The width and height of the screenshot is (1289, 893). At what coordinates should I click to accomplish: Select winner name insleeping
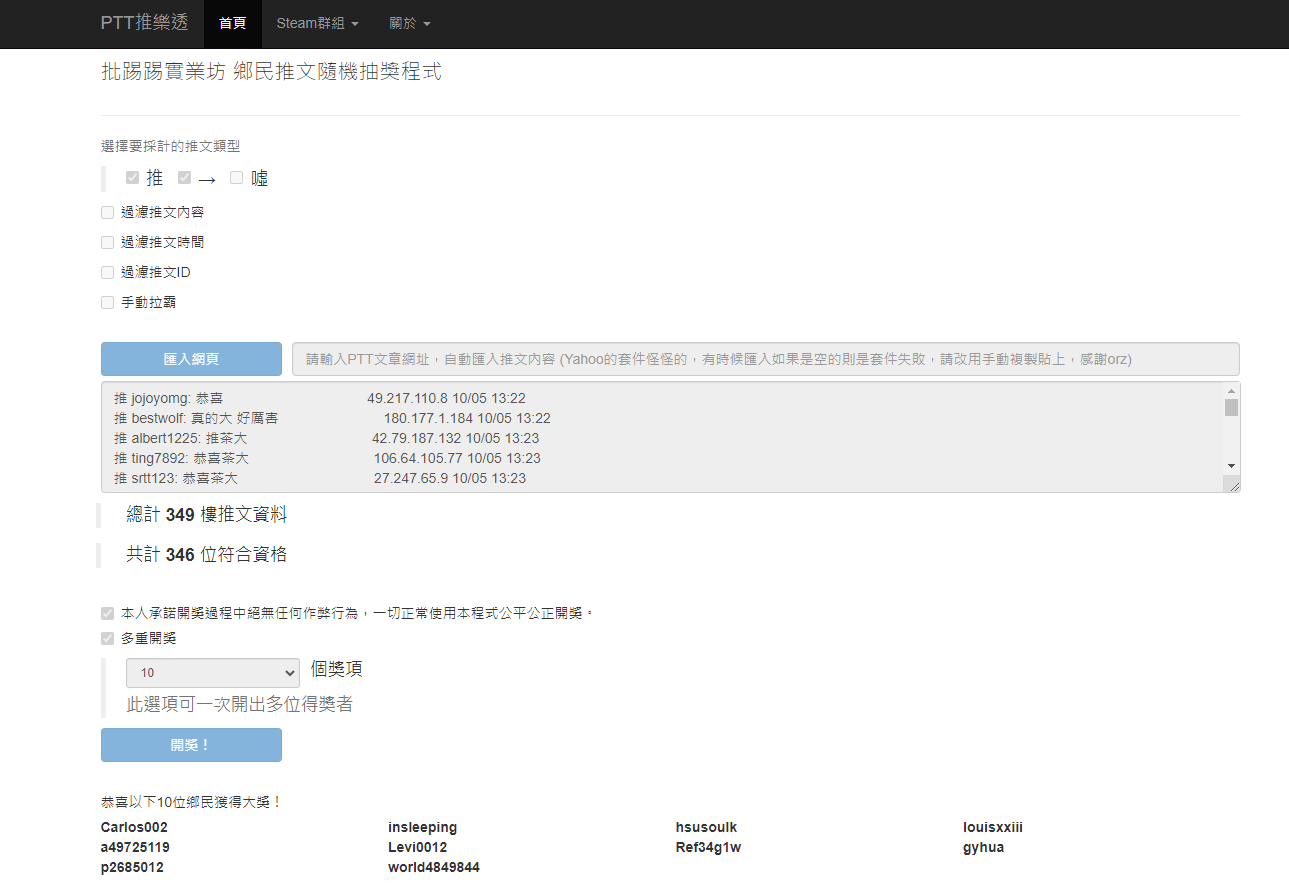pyautogui.click(x=422, y=828)
